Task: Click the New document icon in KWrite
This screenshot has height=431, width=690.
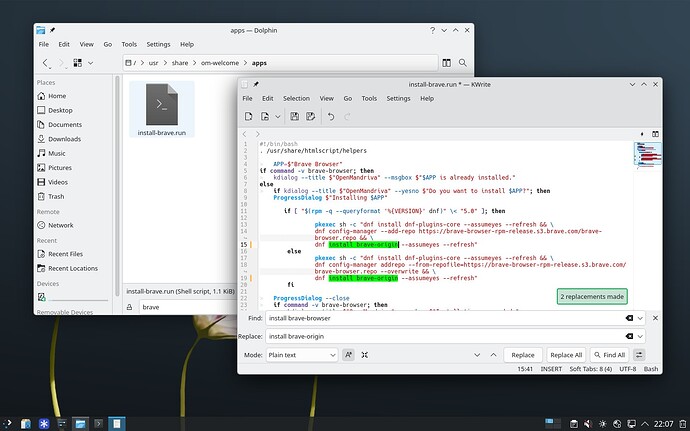Action: (249, 116)
